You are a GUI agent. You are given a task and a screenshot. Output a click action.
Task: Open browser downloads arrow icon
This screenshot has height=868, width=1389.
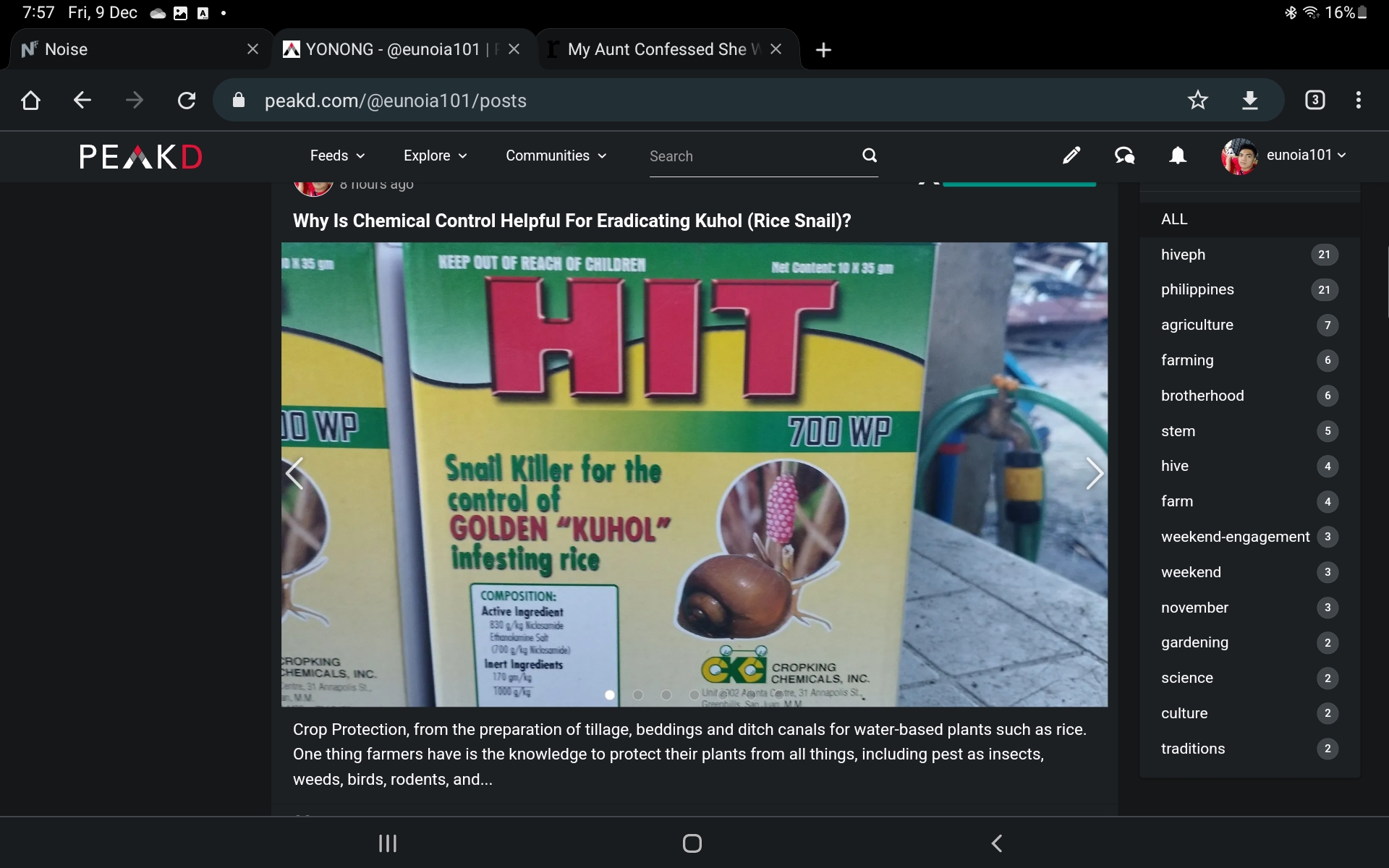click(1250, 101)
